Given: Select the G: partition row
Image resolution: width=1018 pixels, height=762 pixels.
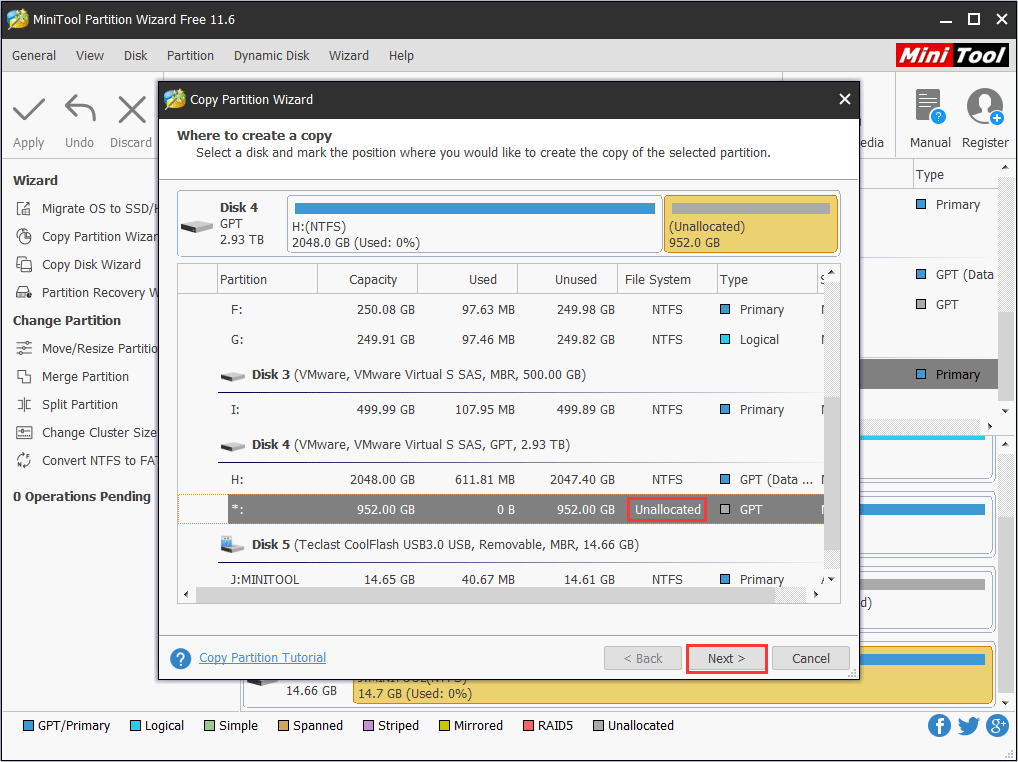Looking at the screenshot, I should [x=501, y=339].
